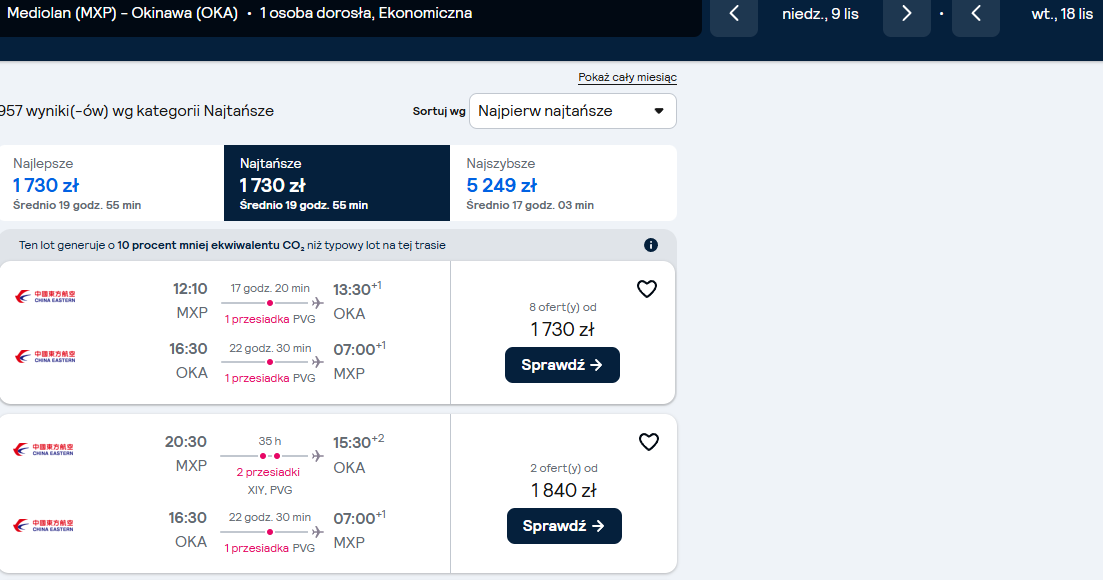Open Pokaż cały miesiąc link
1103x580 pixels.
[627, 77]
